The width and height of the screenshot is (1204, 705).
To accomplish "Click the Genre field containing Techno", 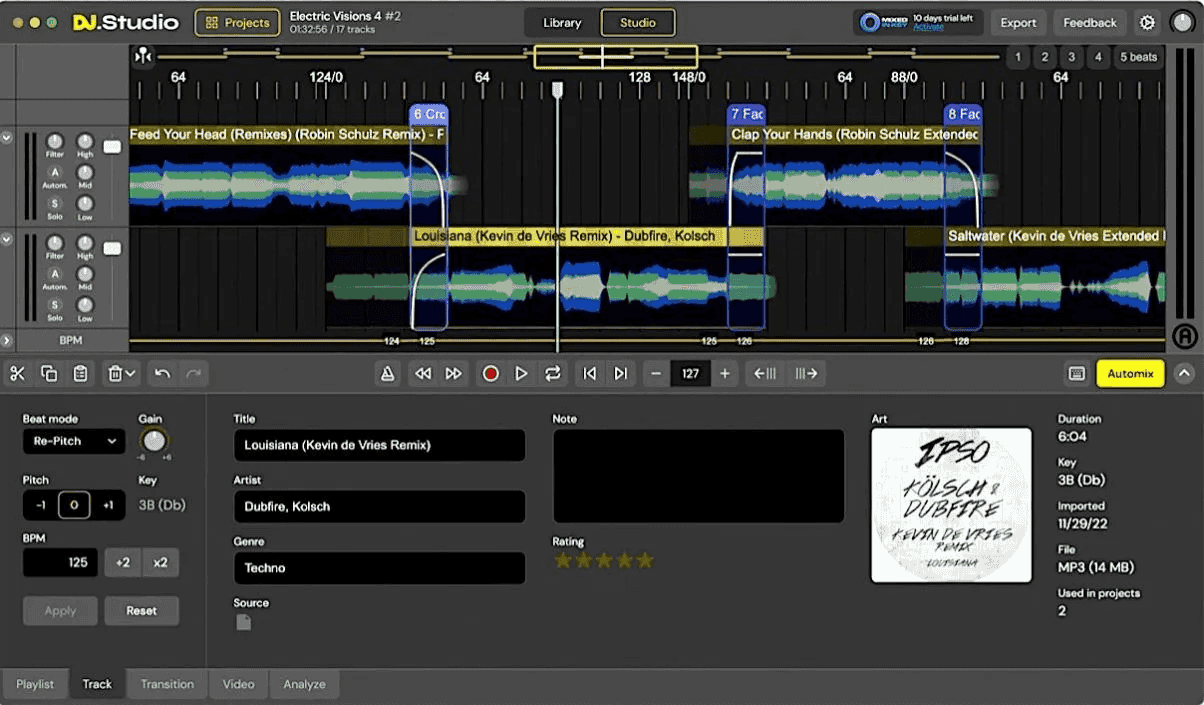I will (379, 568).
